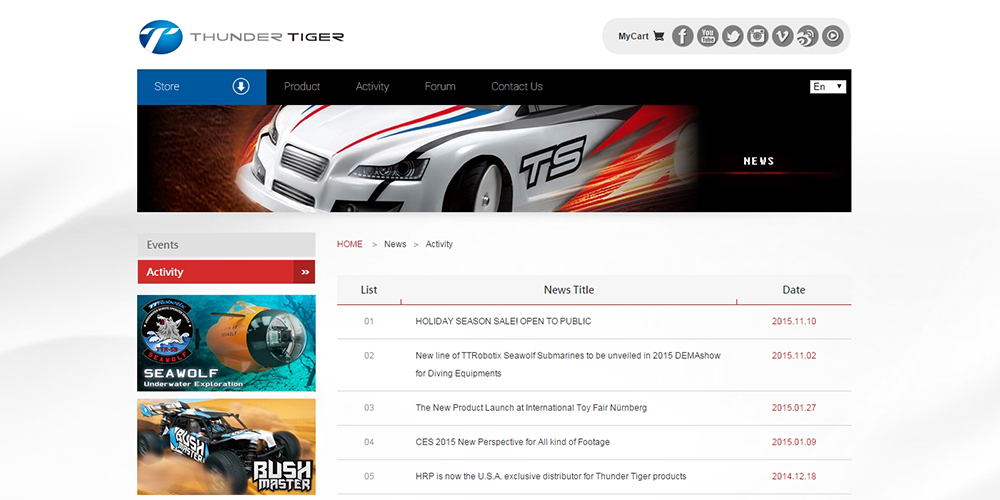Click the shopping cart icon
The width and height of the screenshot is (1000, 500).
(659, 36)
